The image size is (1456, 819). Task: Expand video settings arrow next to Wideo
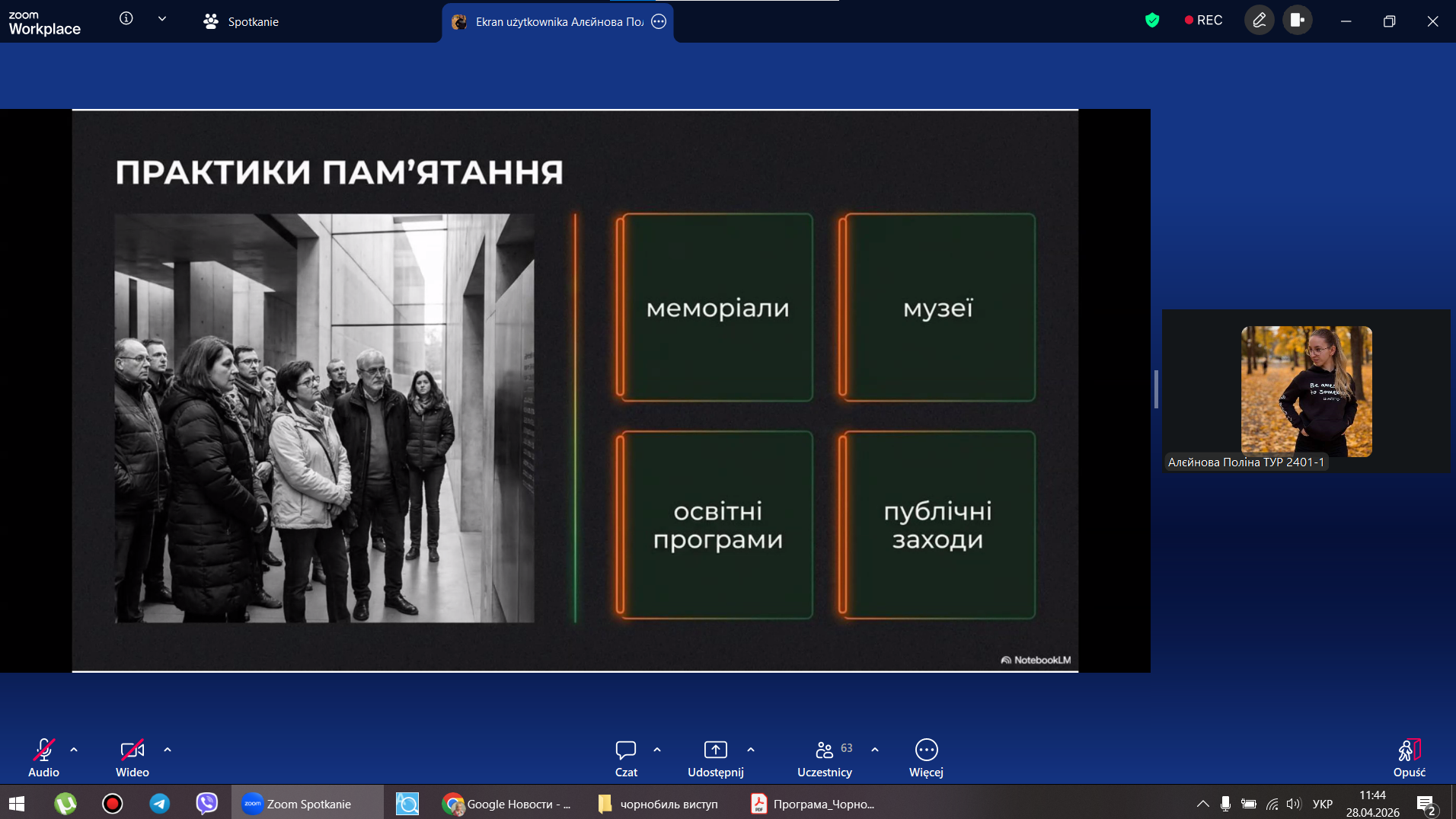coord(168,750)
